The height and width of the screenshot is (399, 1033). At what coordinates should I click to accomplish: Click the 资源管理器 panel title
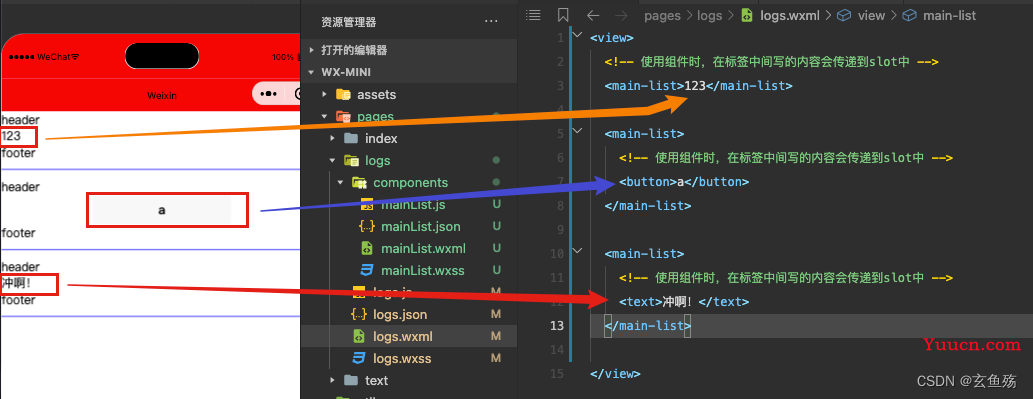(x=349, y=22)
